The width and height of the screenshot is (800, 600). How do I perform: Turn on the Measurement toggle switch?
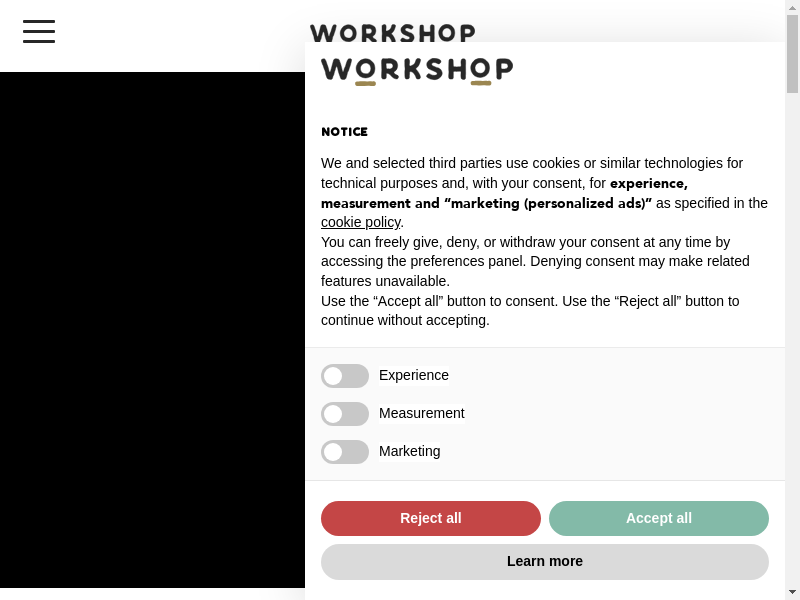coord(345,414)
